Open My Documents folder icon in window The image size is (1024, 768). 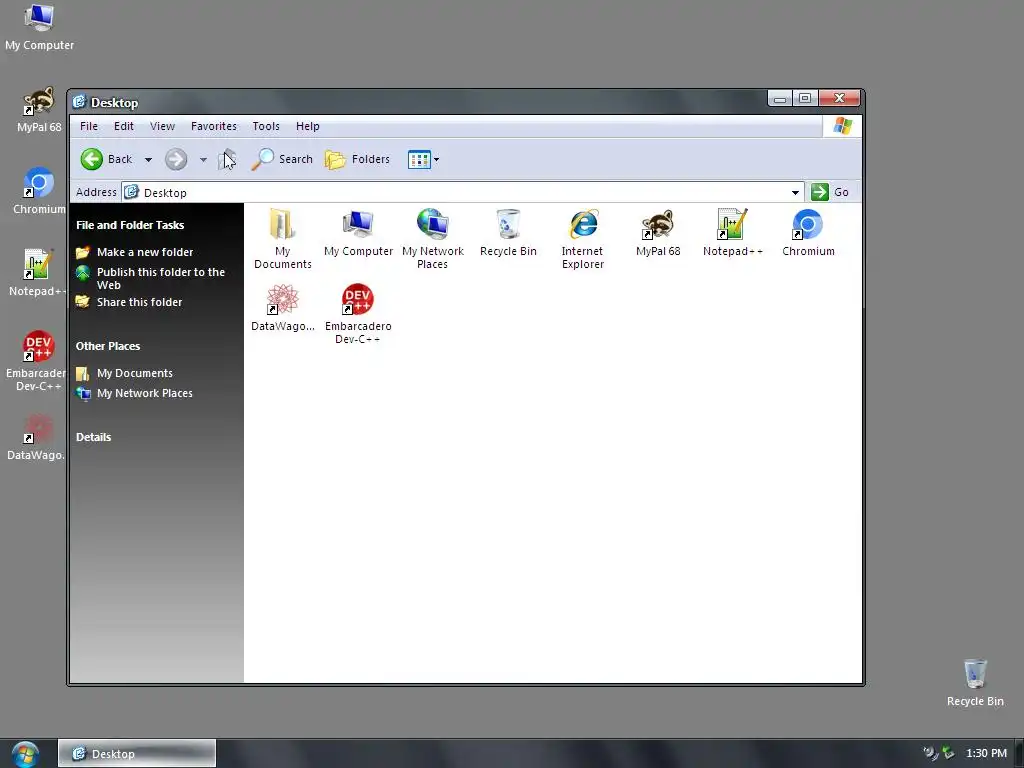click(x=282, y=224)
